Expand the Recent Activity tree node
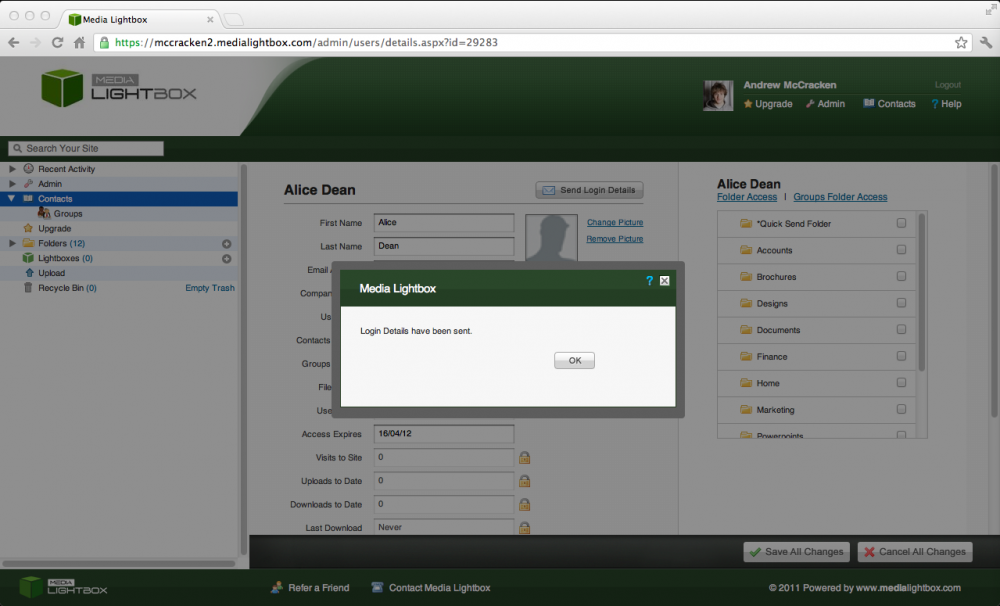The height and width of the screenshot is (606, 1000). pos(13,169)
